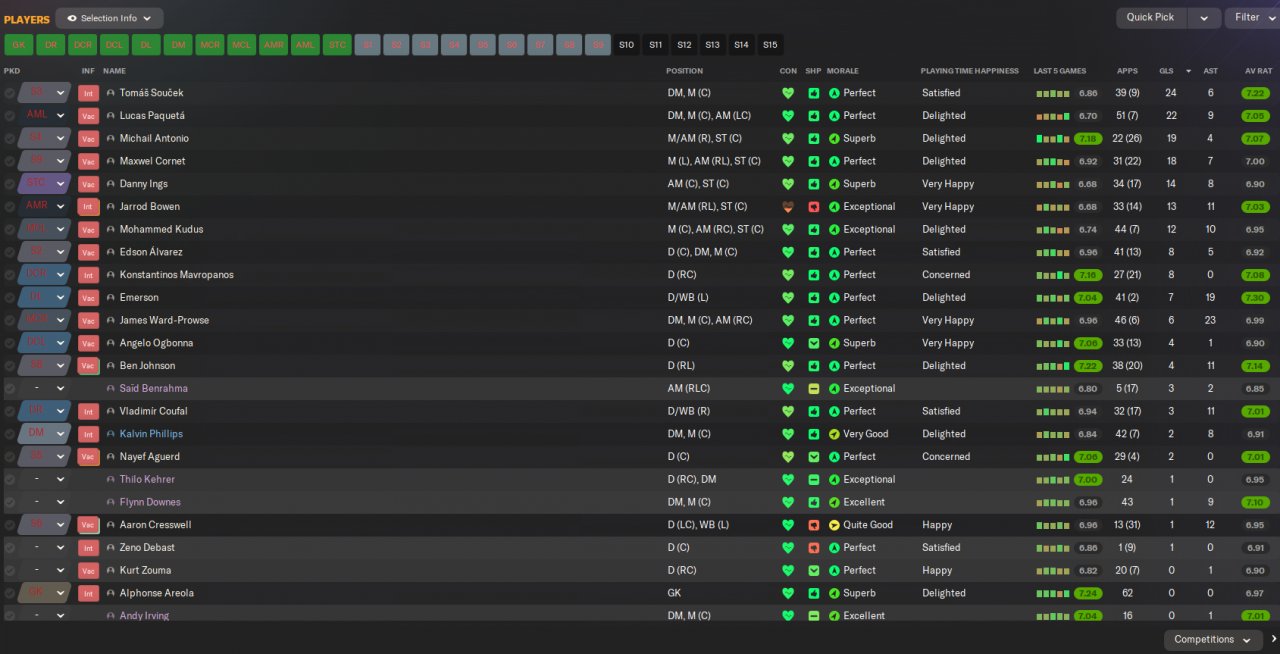Click the condition heart icon for Tomáš Souček
This screenshot has width=1280, height=654.
(788, 93)
